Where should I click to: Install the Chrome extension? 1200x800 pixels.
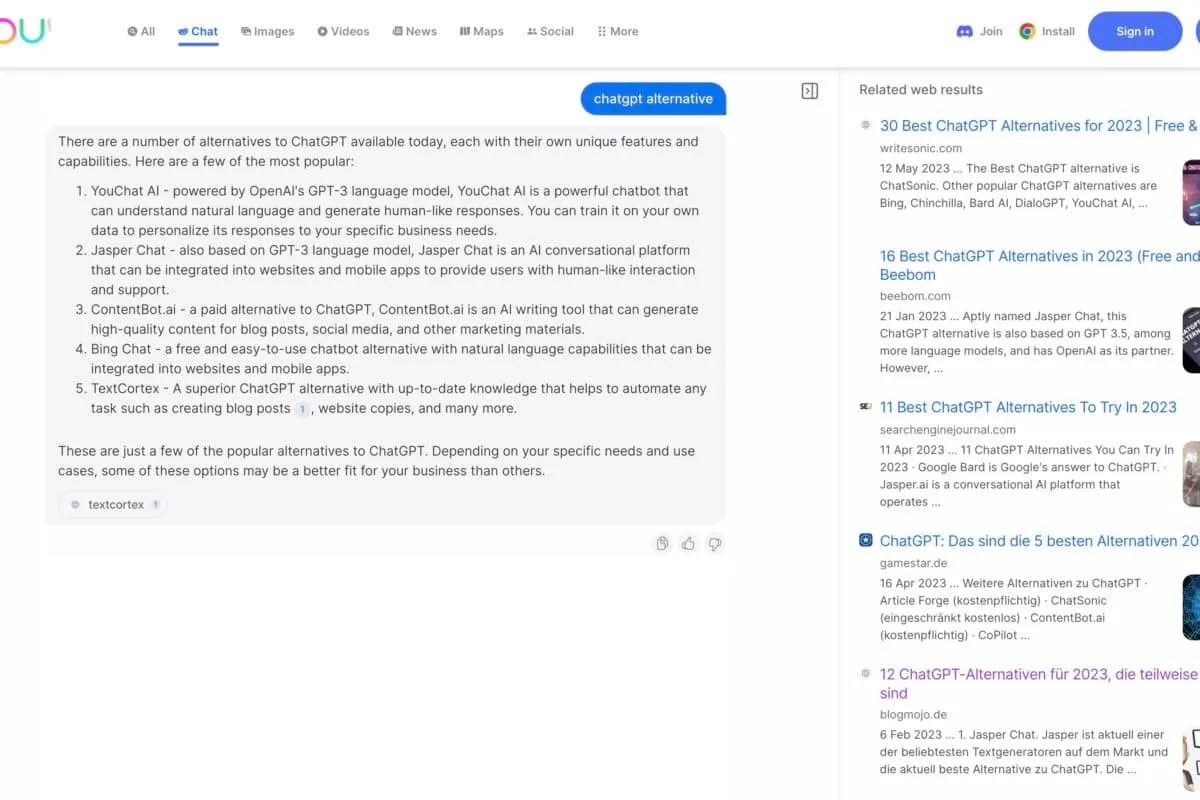click(x=1047, y=31)
